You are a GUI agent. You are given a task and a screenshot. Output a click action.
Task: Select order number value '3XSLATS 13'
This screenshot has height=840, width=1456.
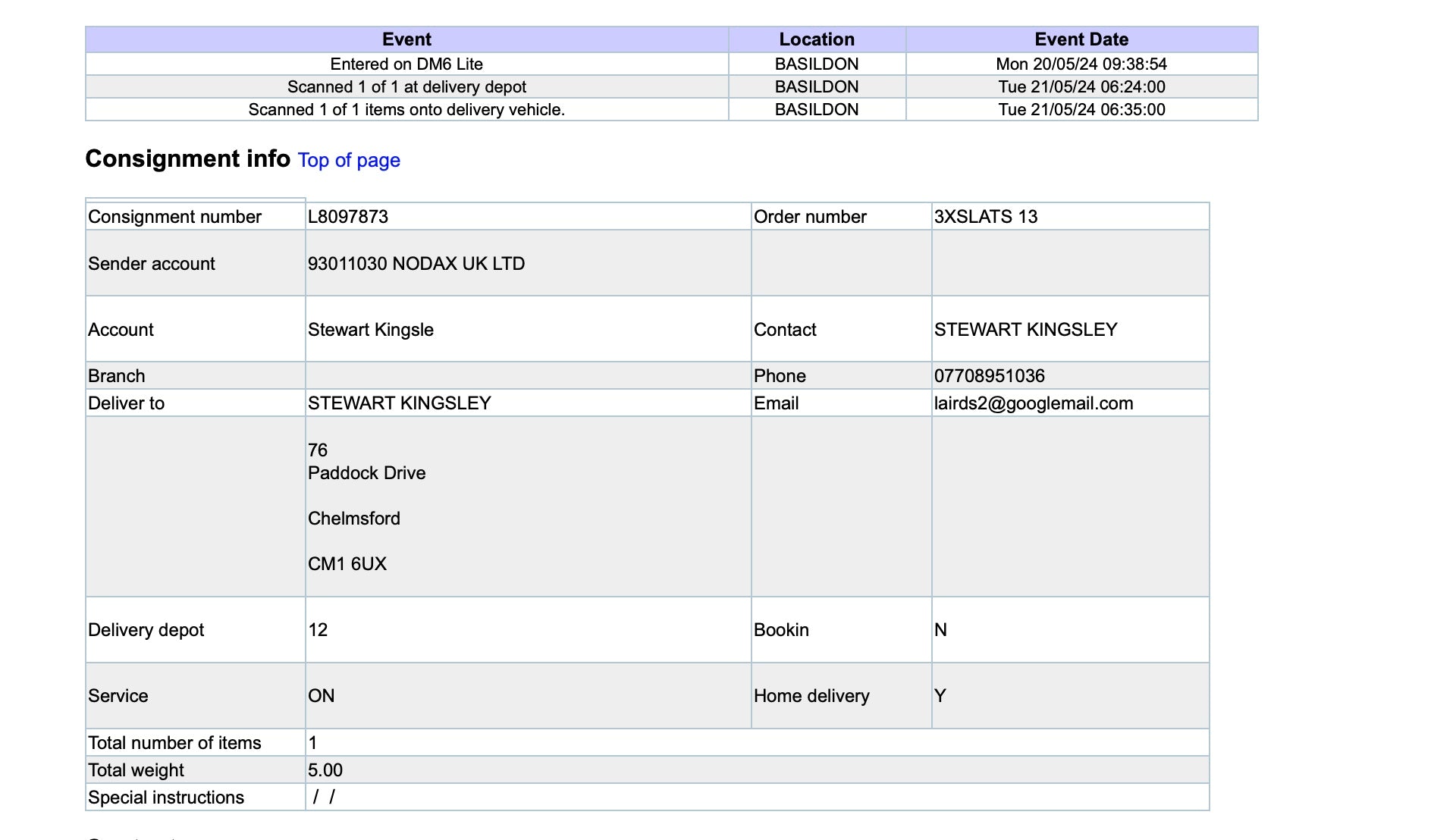986,217
